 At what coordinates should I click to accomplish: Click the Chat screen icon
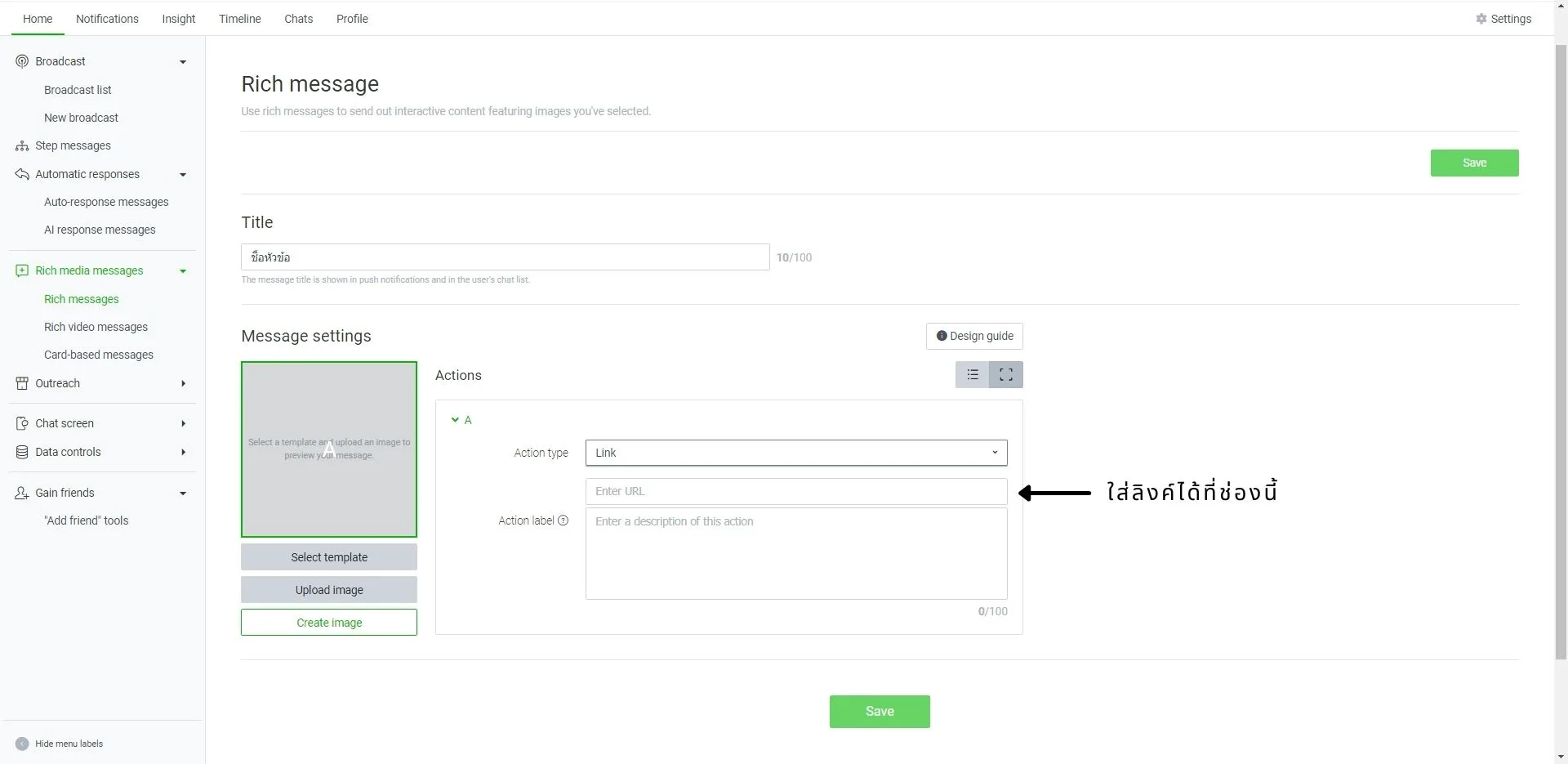(22, 423)
